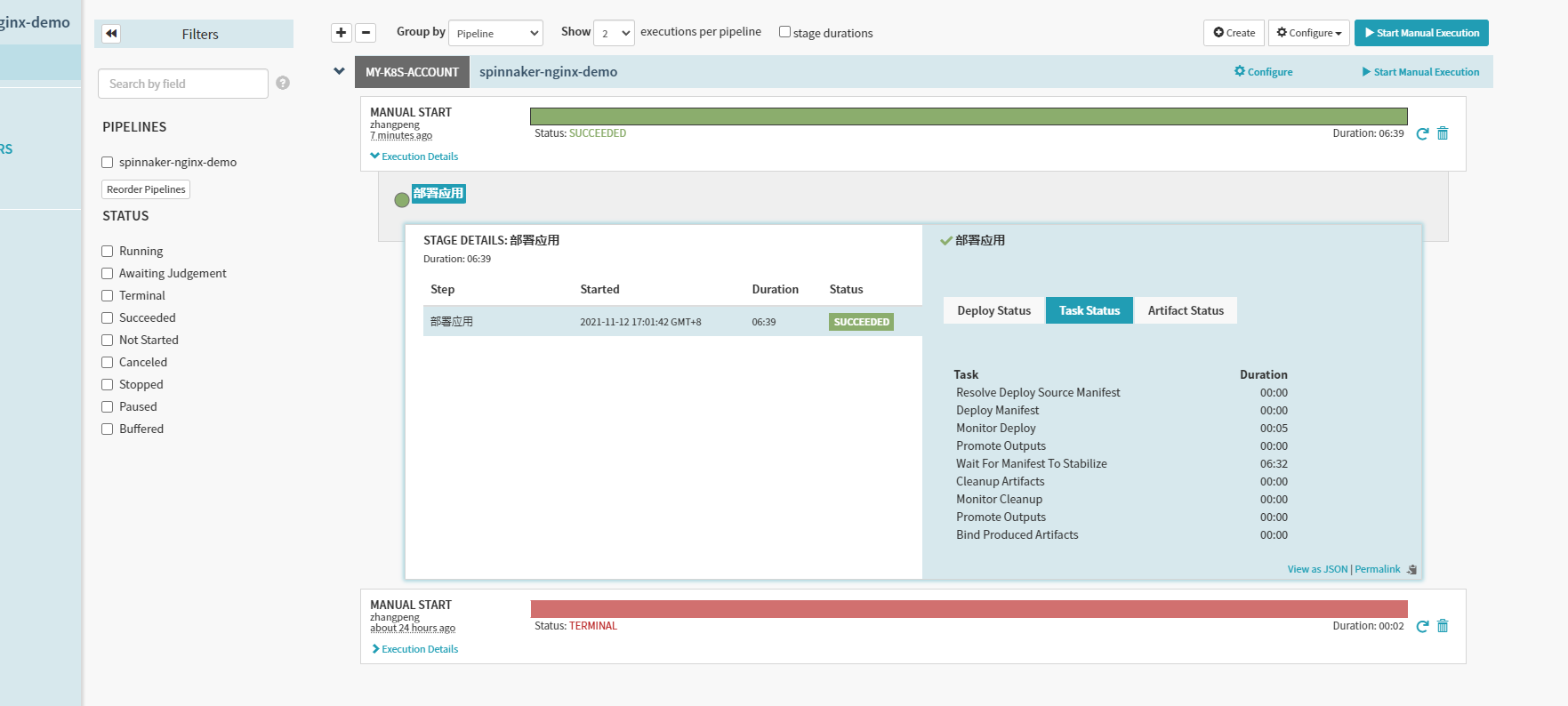The width and height of the screenshot is (1568, 706).
Task: Click the Wait For Manifest To Stabilize task
Action: (x=1032, y=463)
